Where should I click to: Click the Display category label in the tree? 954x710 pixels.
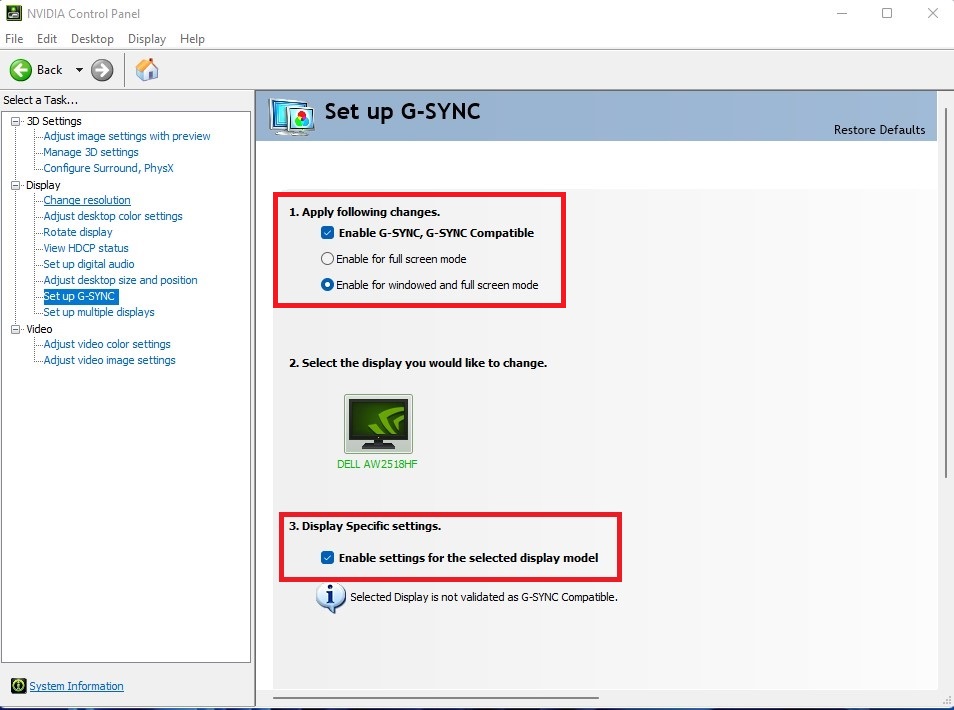43,185
